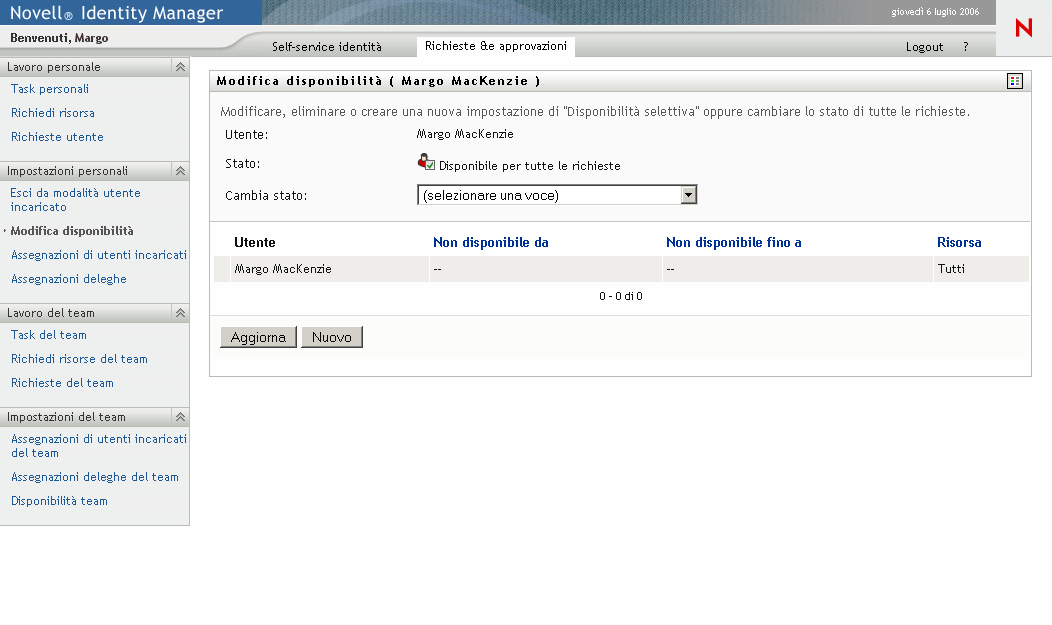Sort by Non disponibile fino a column
This screenshot has width=1052, height=625.
pos(733,242)
